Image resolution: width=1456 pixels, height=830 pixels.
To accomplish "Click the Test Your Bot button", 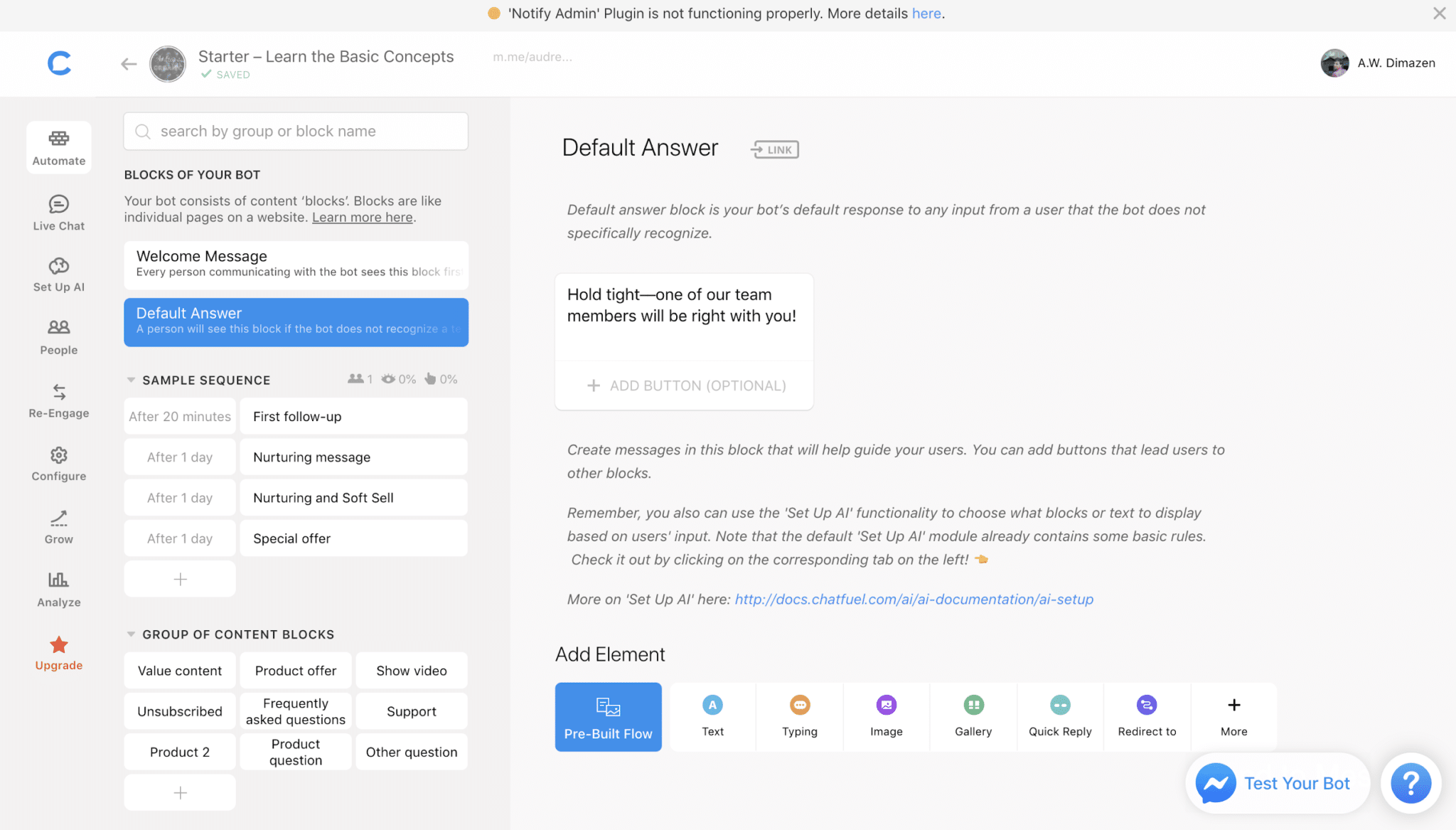I will click(1277, 783).
